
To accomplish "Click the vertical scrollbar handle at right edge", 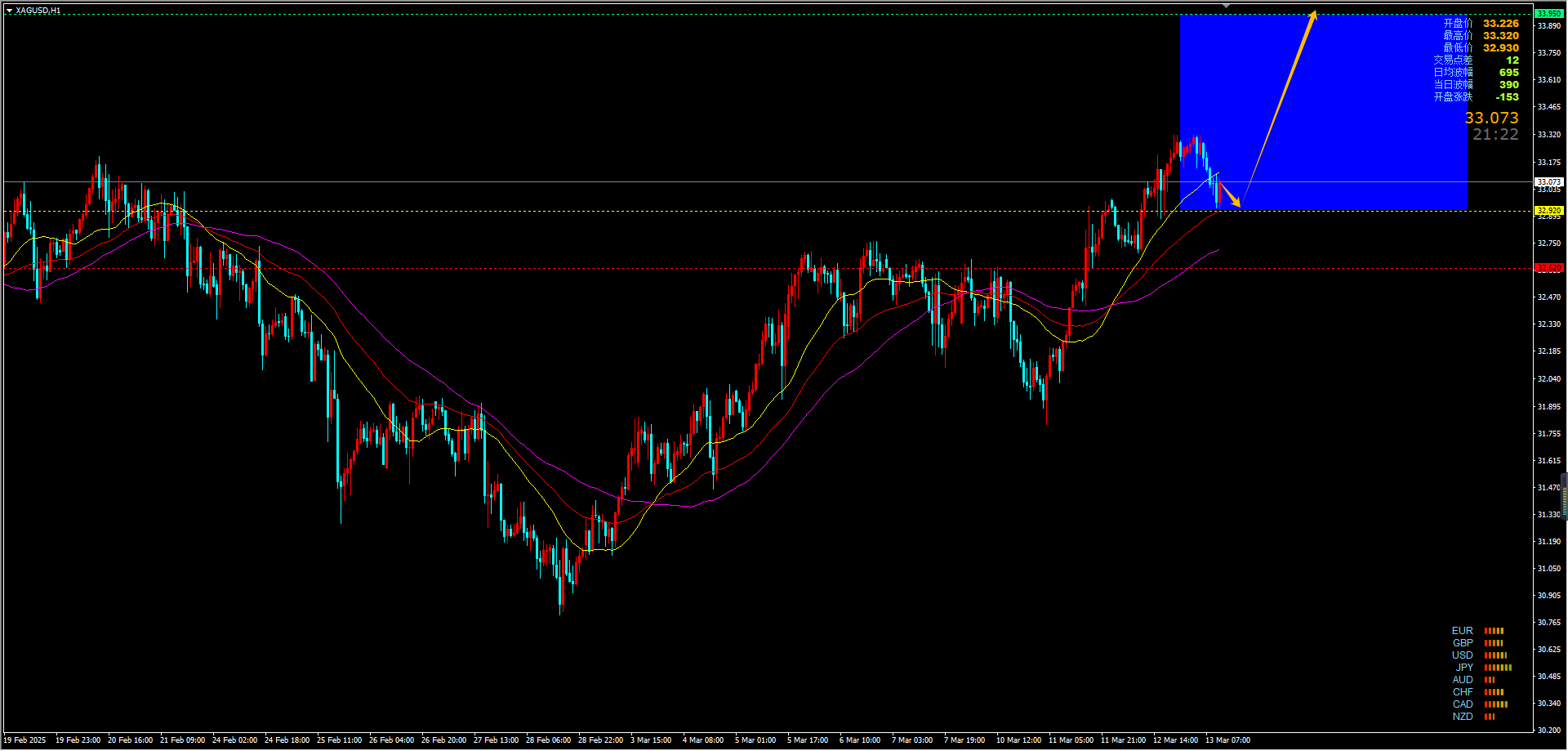I will point(1565,496).
